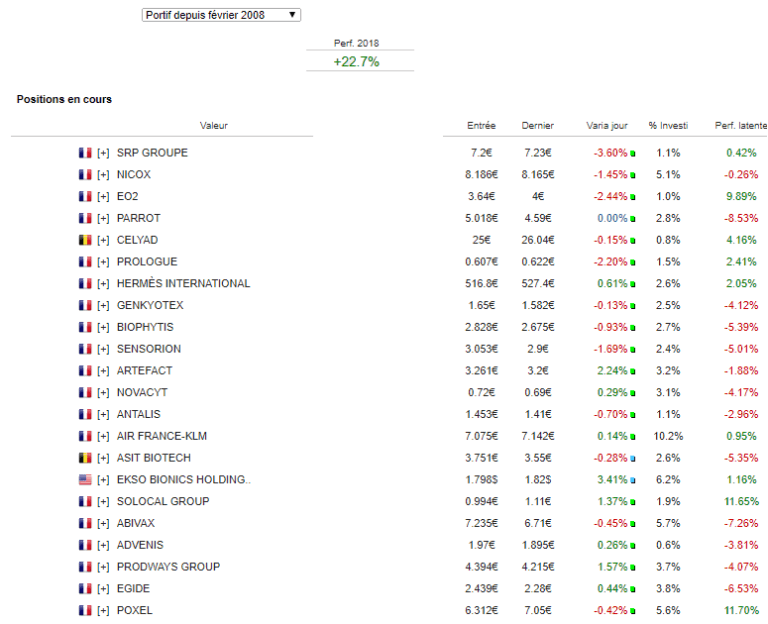Click the '% Investi' column header
This screenshot has width=768, height=624.
[x=668, y=126]
